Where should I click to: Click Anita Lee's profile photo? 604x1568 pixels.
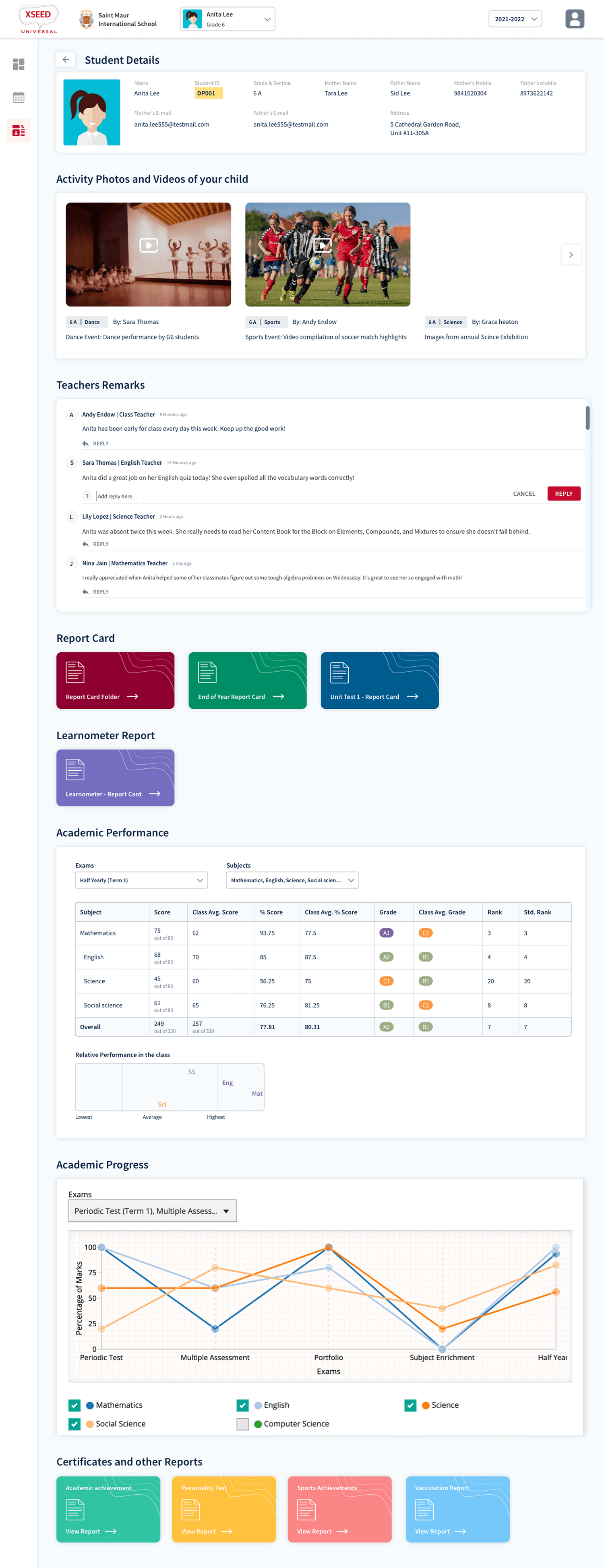(x=91, y=112)
